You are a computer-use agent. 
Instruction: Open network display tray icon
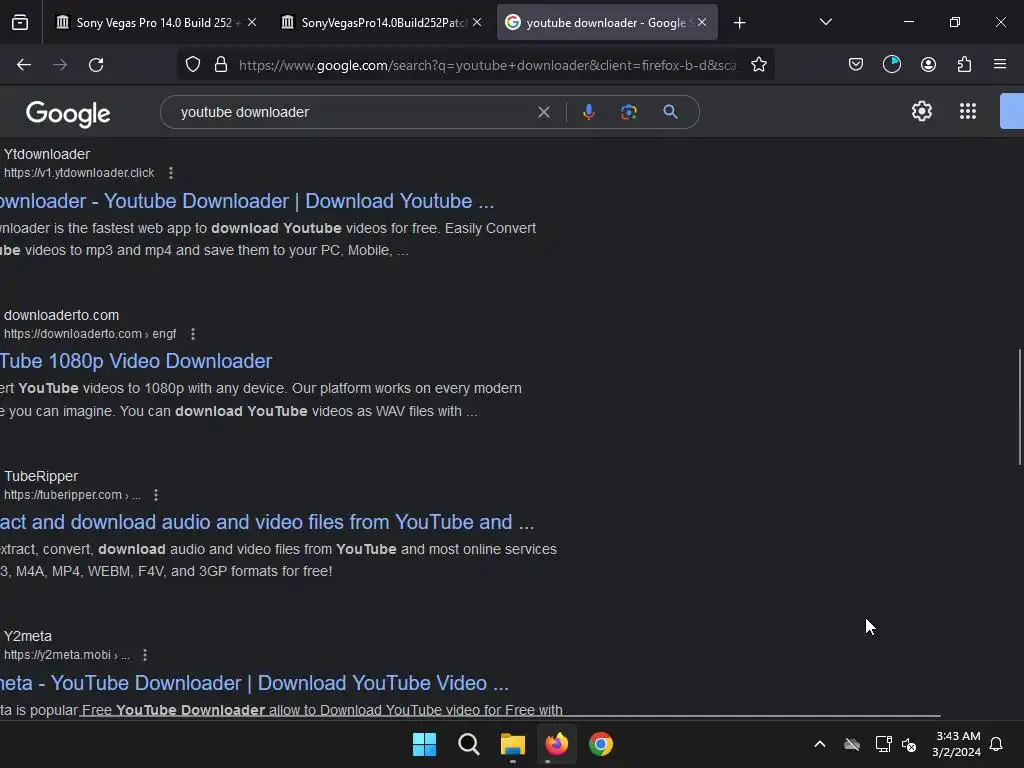click(x=884, y=744)
